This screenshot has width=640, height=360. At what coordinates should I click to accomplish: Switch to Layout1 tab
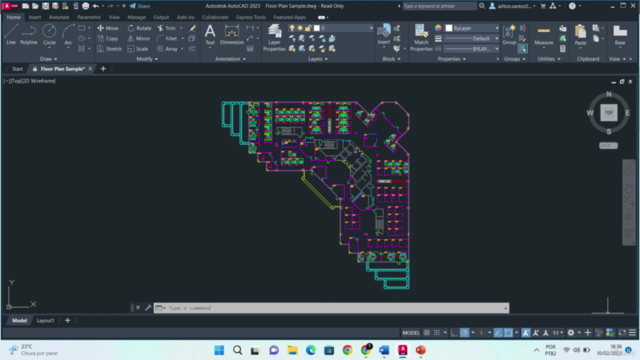[45, 320]
